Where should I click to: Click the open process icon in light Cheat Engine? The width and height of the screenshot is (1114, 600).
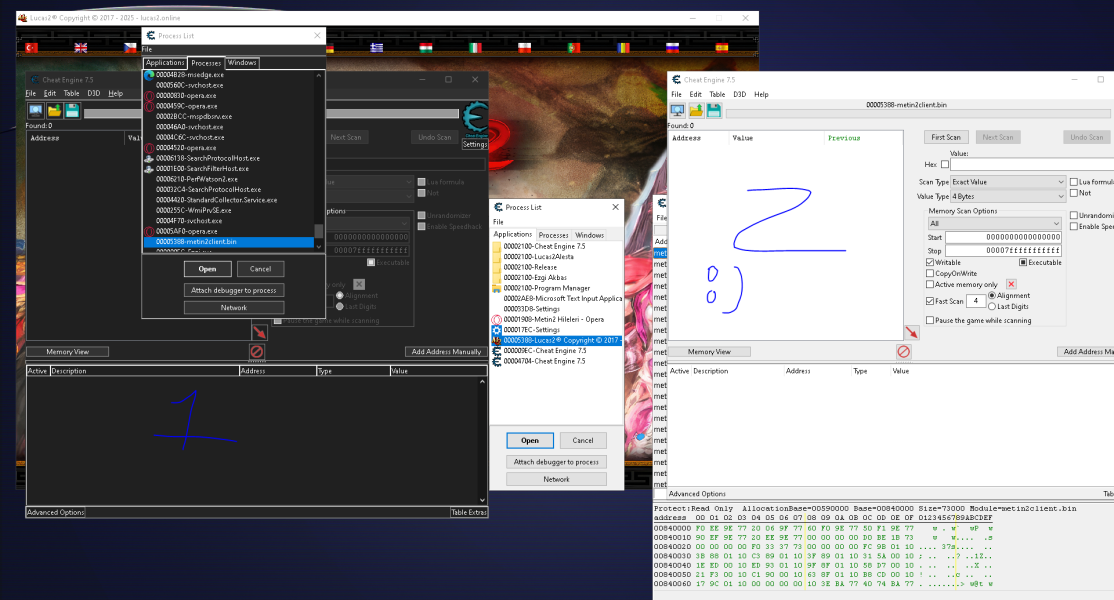click(677, 110)
